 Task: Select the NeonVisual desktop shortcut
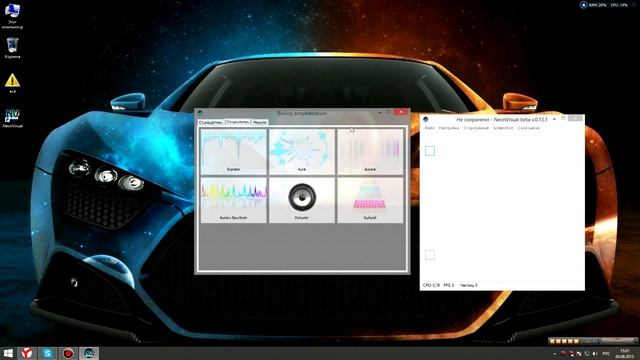pyautogui.click(x=12, y=118)
